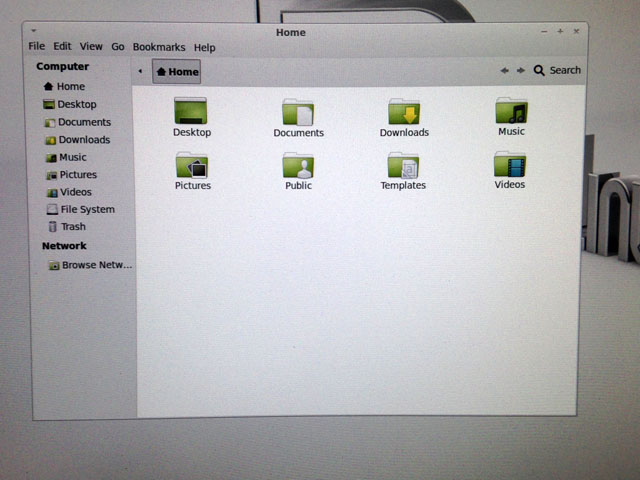The width and height of the screenshot is (640, 480).
Task: Open the Music folder icon in main view
Action: point(511,110)
